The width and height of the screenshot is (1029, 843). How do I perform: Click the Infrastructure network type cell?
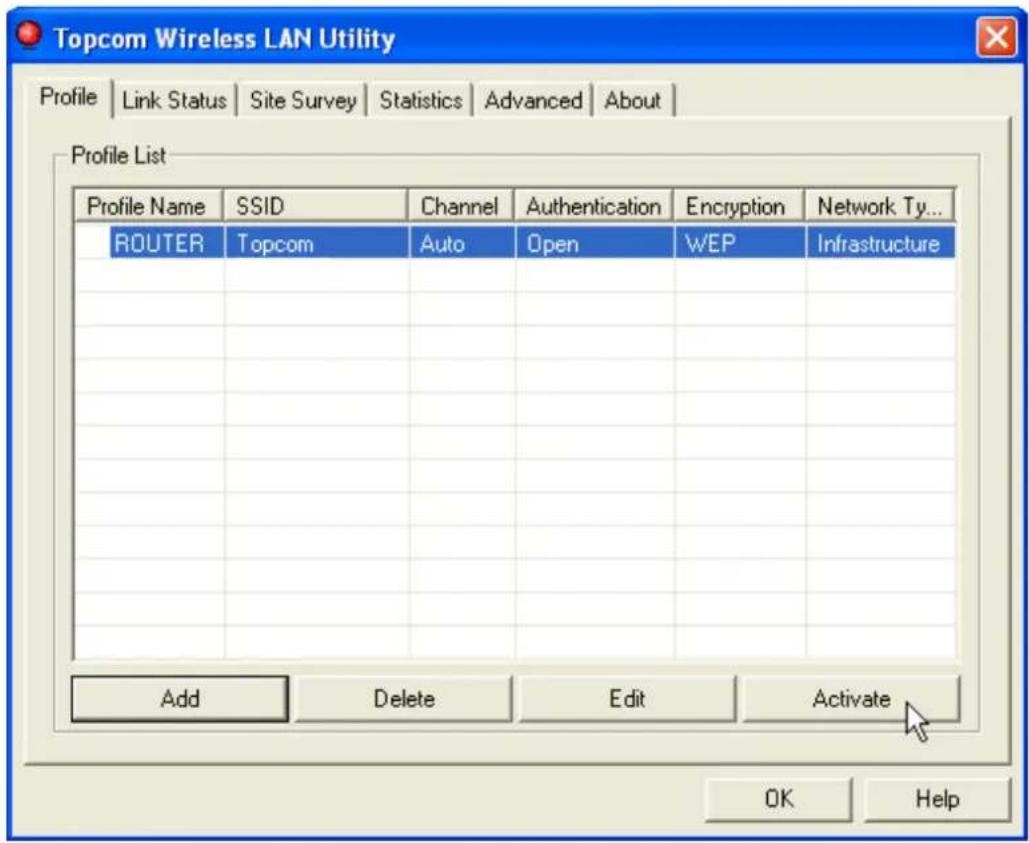(880, 243)
